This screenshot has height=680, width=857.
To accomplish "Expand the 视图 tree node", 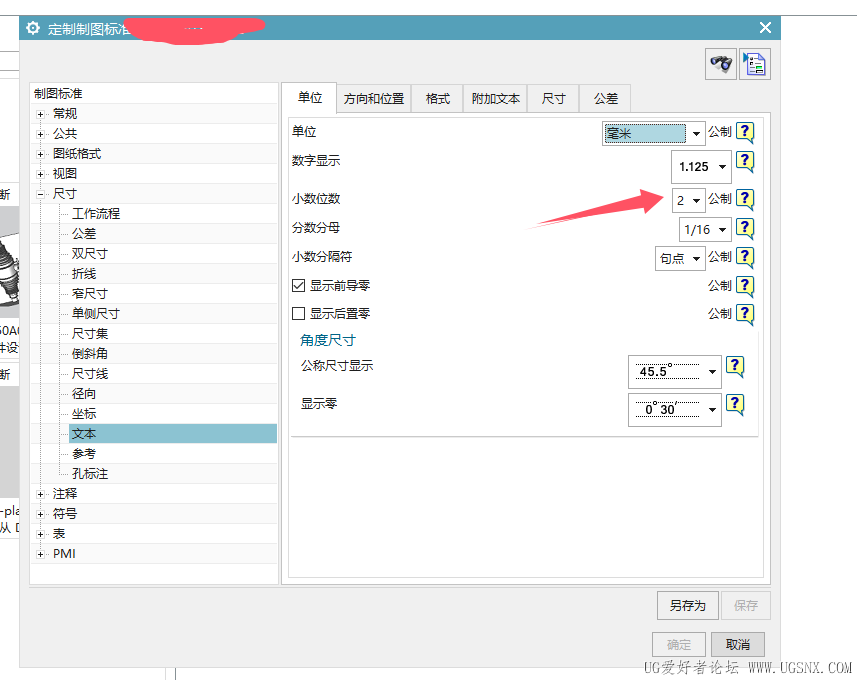I will tap(40, 174).
